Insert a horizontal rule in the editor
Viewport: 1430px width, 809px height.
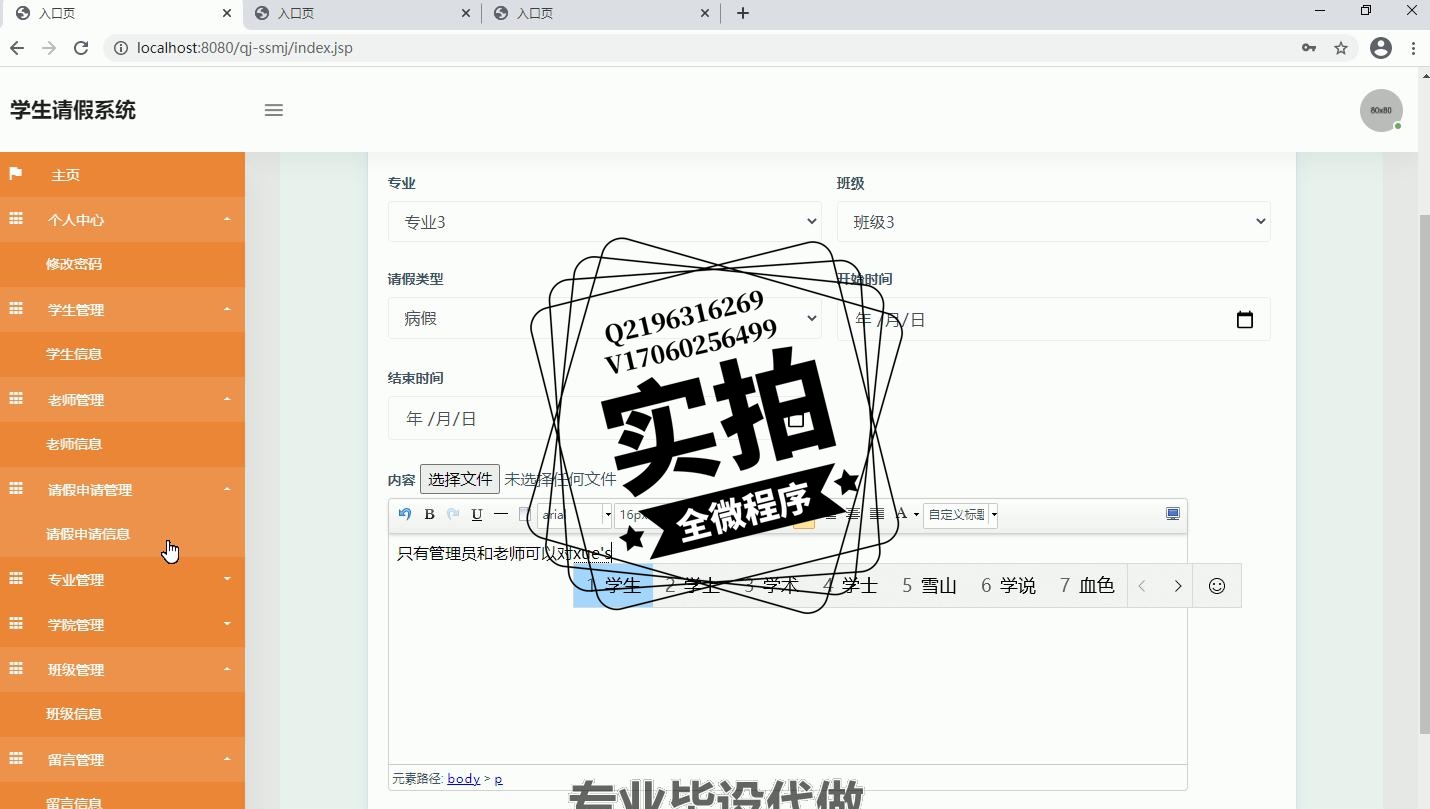501,514
